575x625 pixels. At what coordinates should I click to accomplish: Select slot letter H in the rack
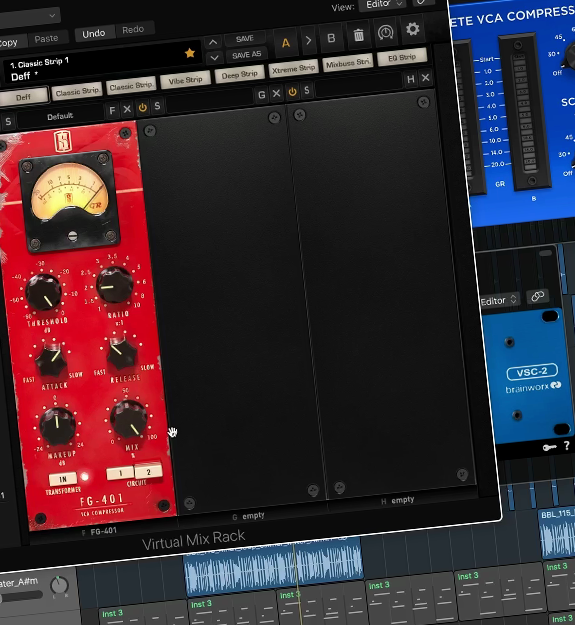click(411, 79)
